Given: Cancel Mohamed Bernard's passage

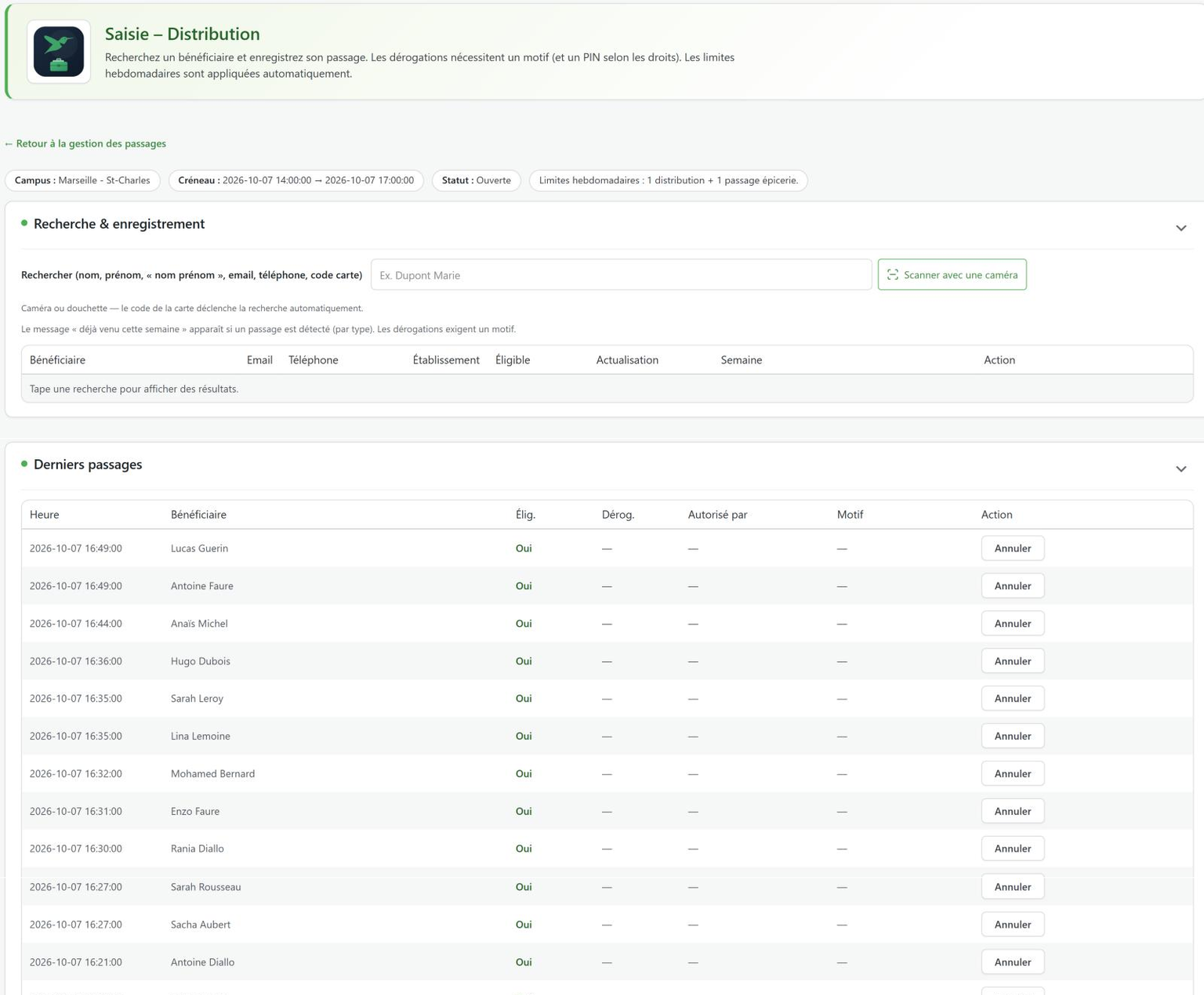Looking at the screenshot, I should [x=1012, y=774].
